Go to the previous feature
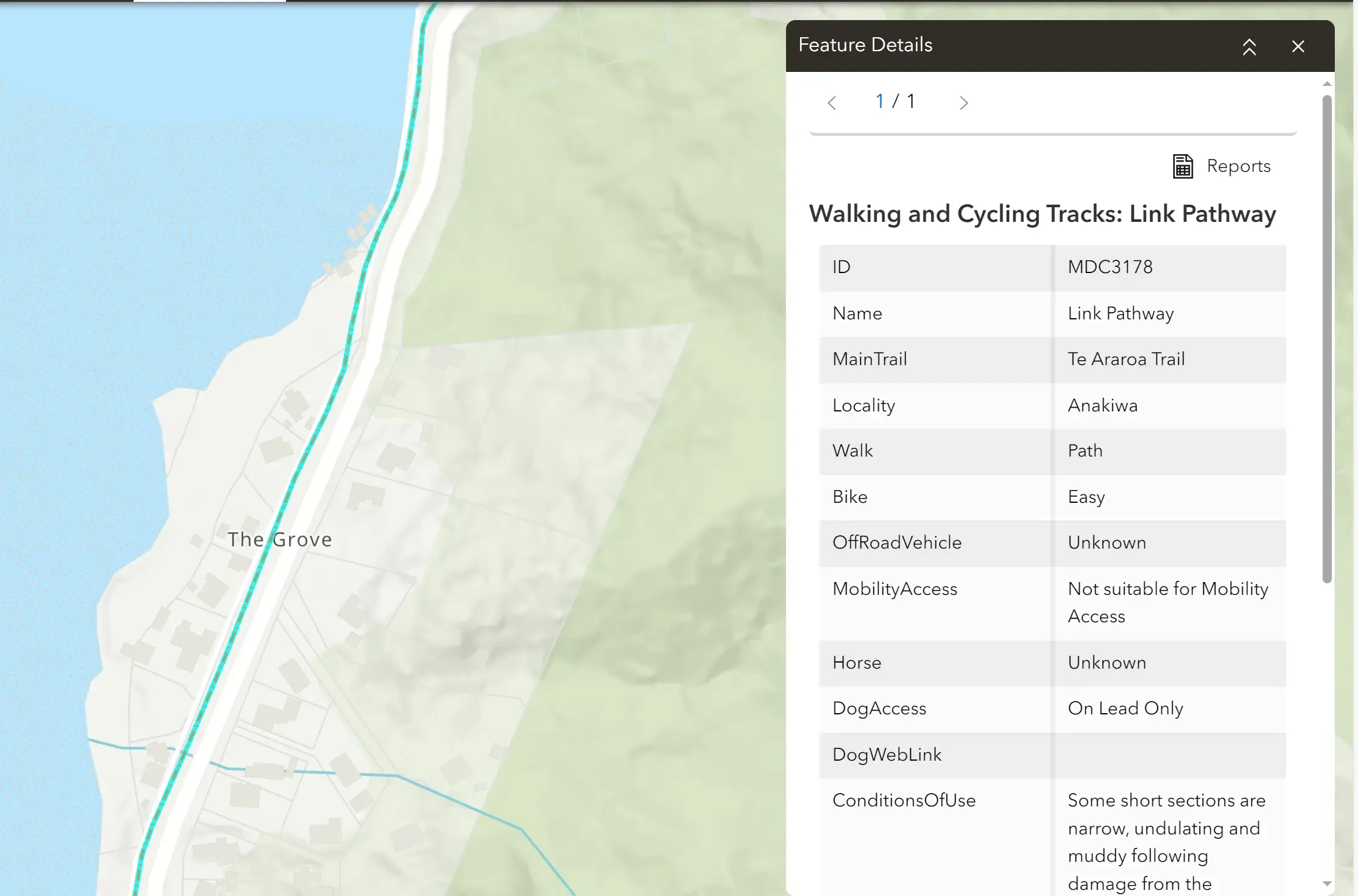 [832, 102]
